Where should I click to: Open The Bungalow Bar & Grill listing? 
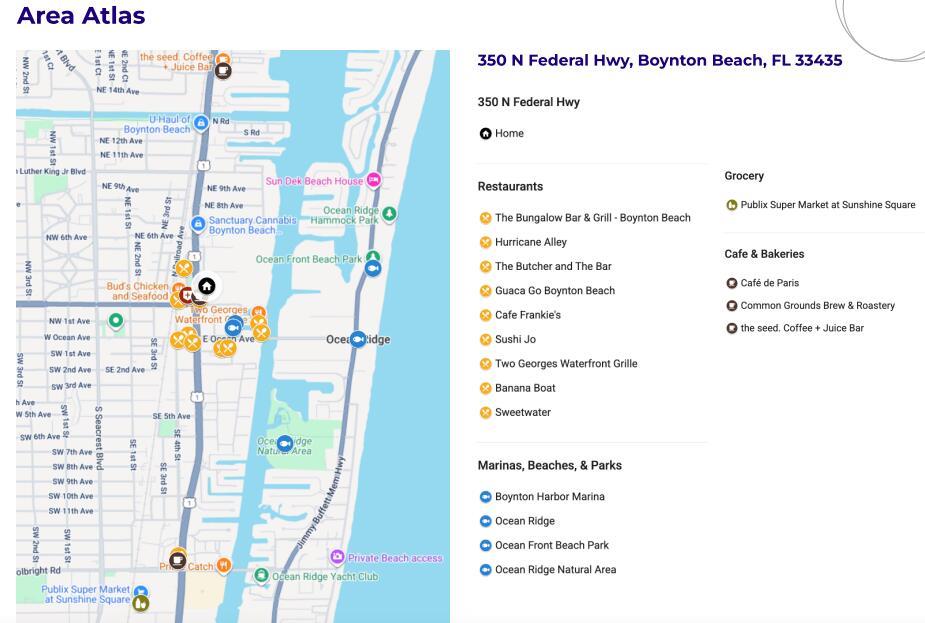[x=592, y=218]
